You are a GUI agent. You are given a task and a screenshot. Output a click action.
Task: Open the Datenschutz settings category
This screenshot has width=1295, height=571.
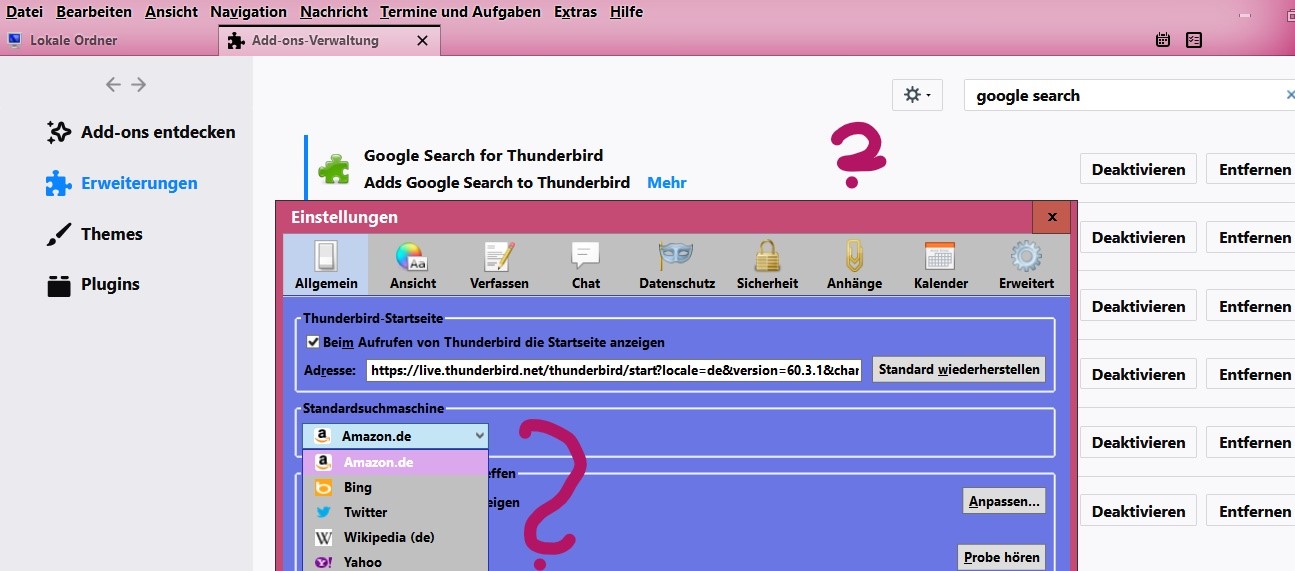(x=677, y=265)
